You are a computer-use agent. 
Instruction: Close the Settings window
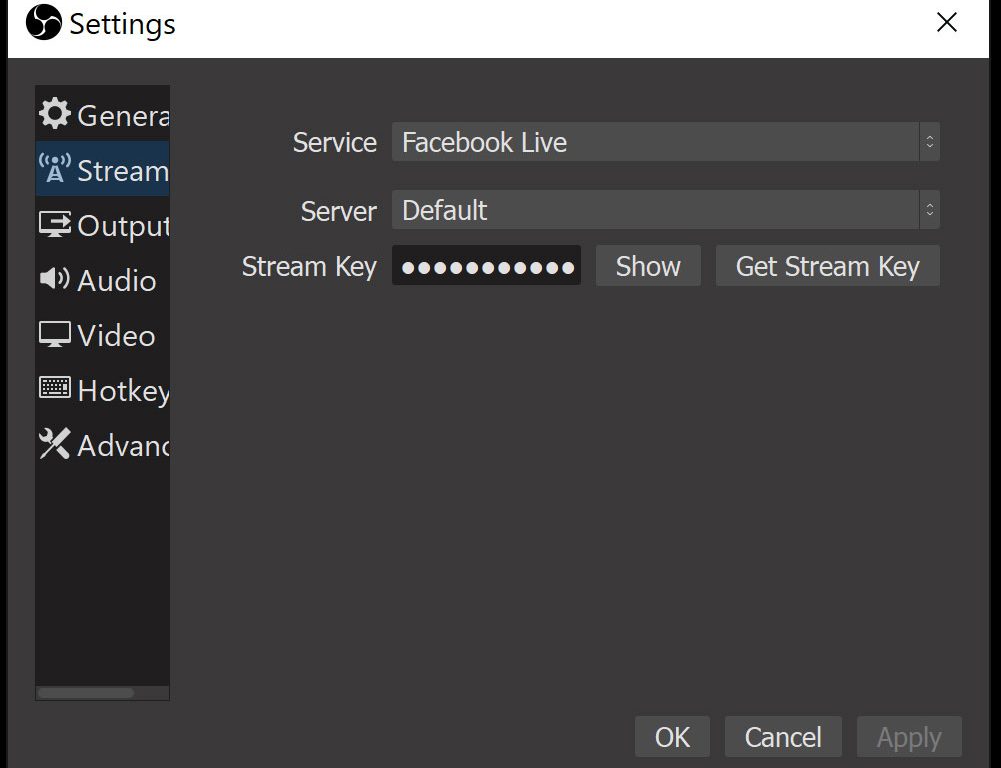tap(946, 23)
